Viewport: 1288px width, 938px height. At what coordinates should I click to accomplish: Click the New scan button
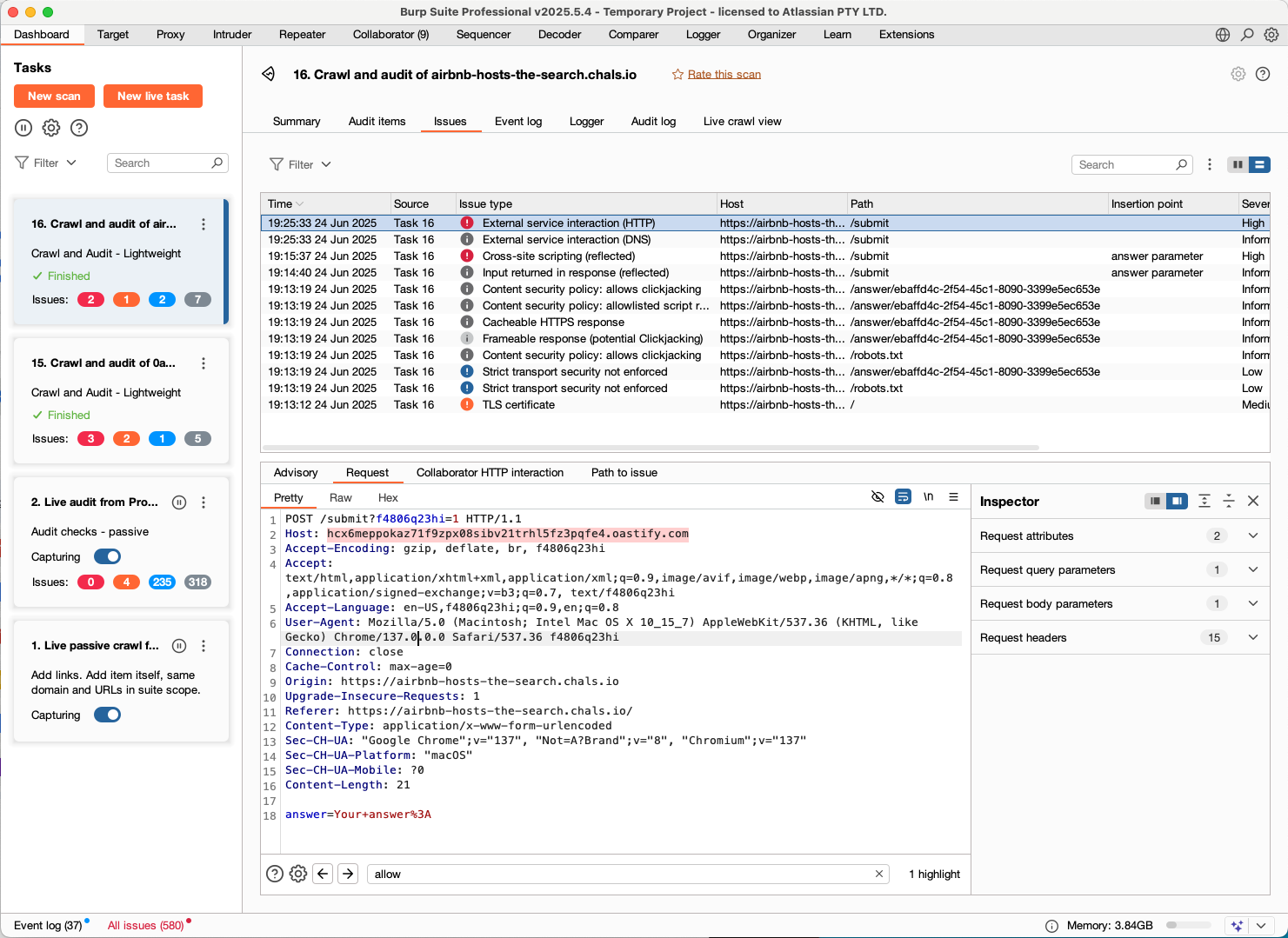pyautogui.click(x=54, y=96)
